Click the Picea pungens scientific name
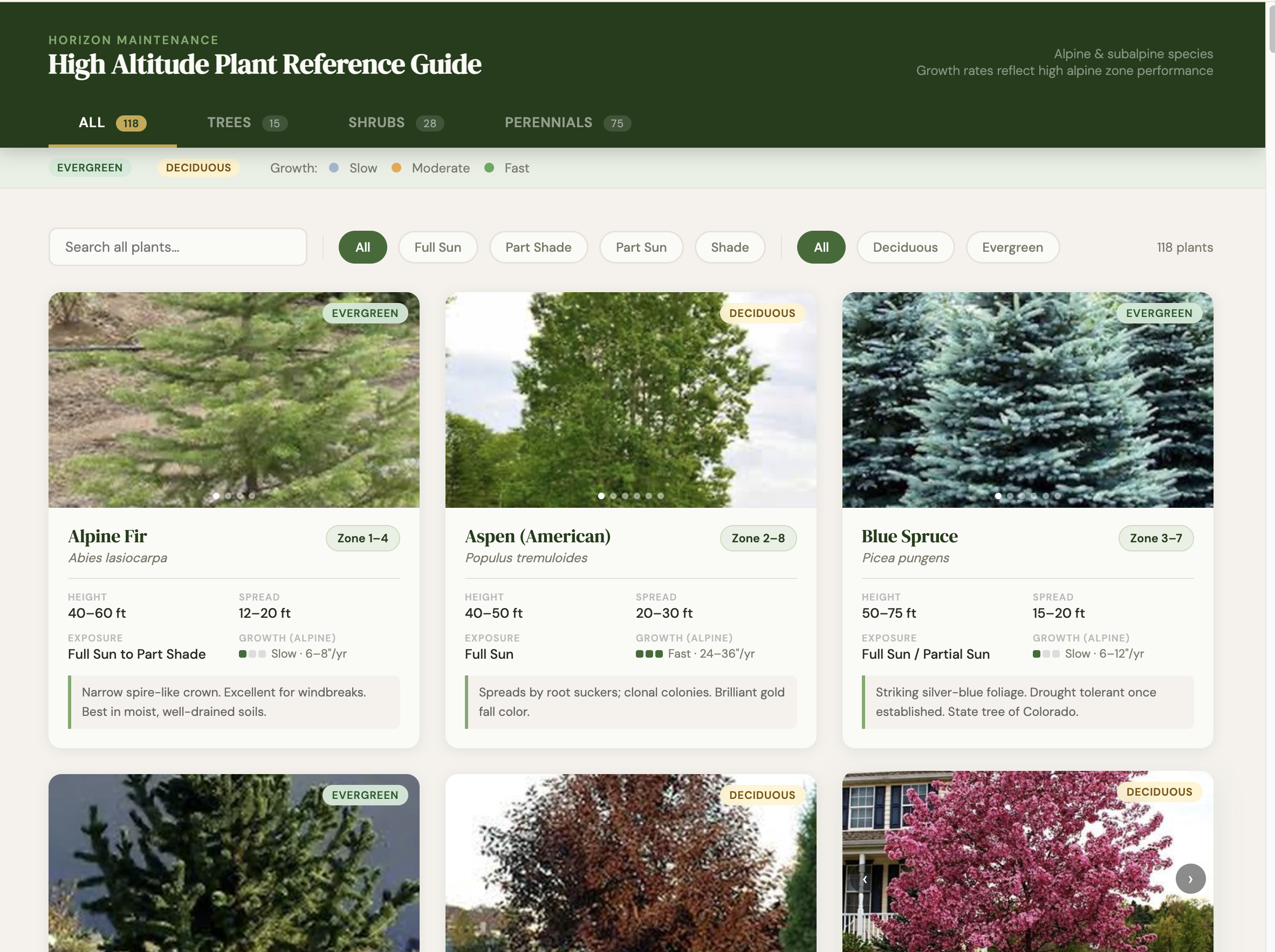This screenshot has width=1275, height=952. [x=906, y=558]
